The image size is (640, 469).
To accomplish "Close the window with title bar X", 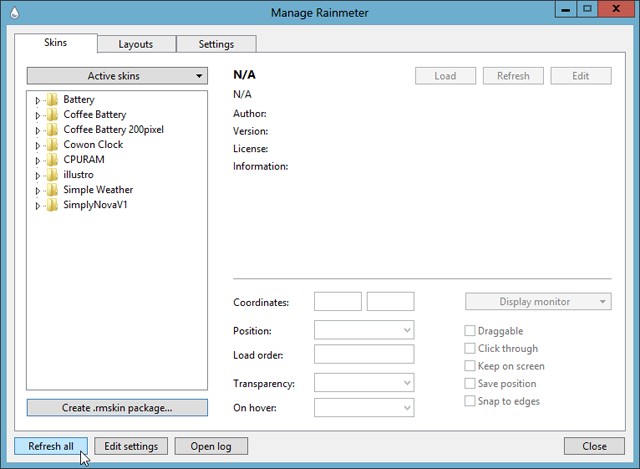I will point(616,9).
